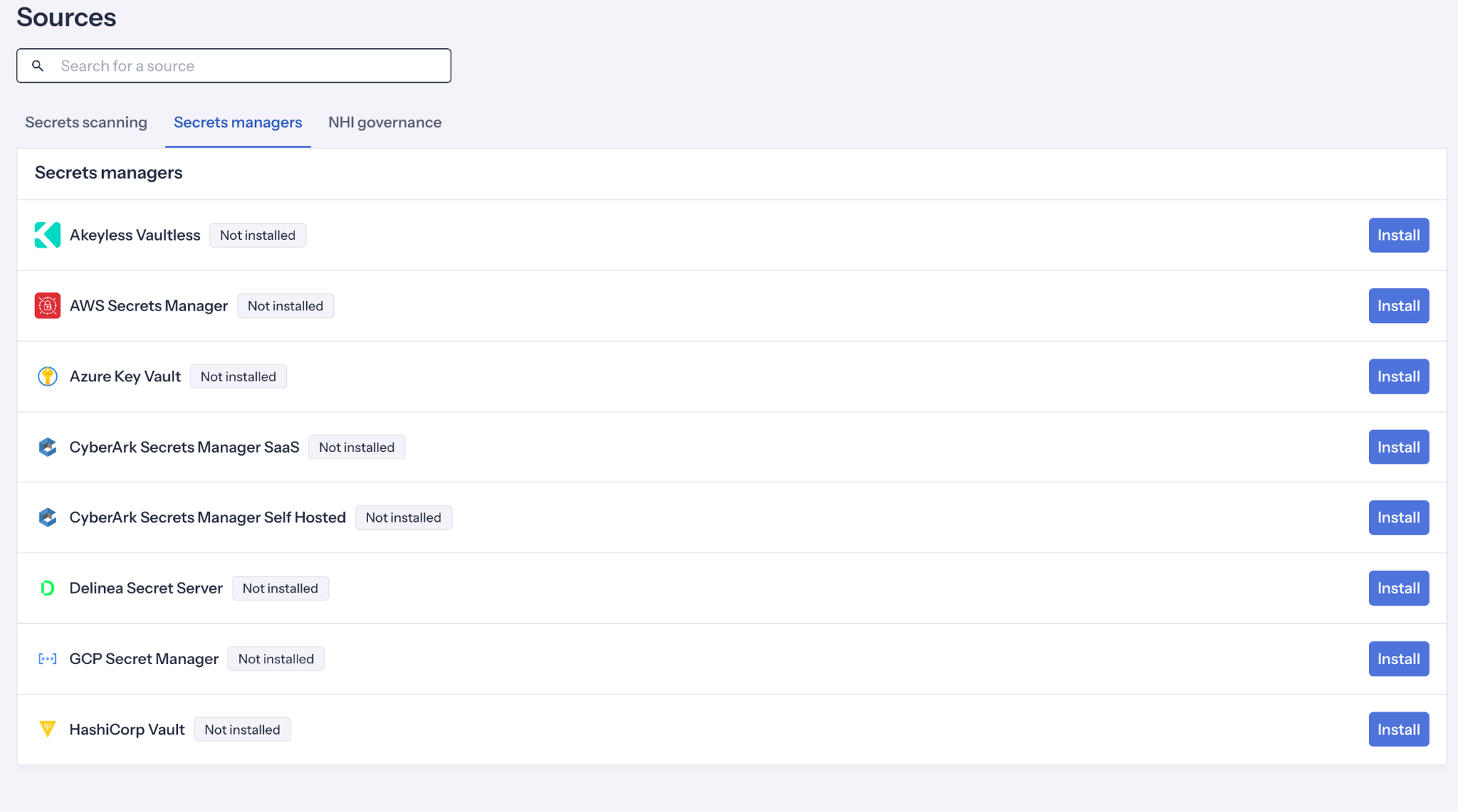Click the search magnifier icon

point(38,66)
